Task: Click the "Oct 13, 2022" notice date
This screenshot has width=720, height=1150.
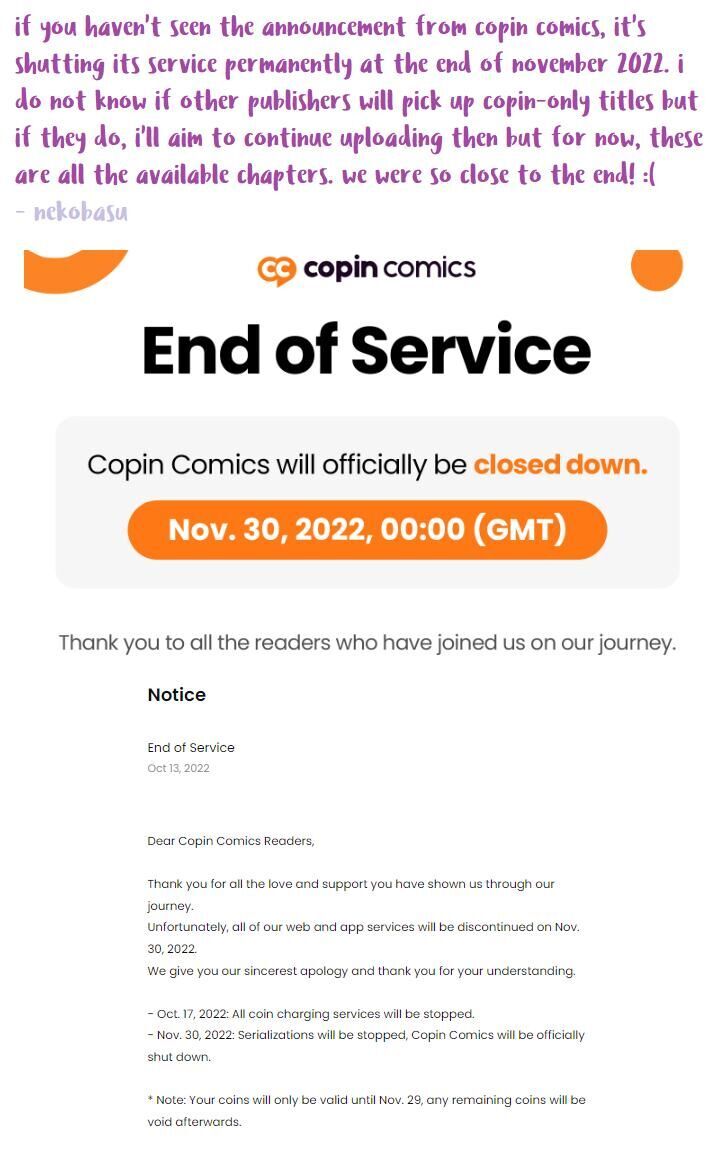Action: [x=178, y=768]
